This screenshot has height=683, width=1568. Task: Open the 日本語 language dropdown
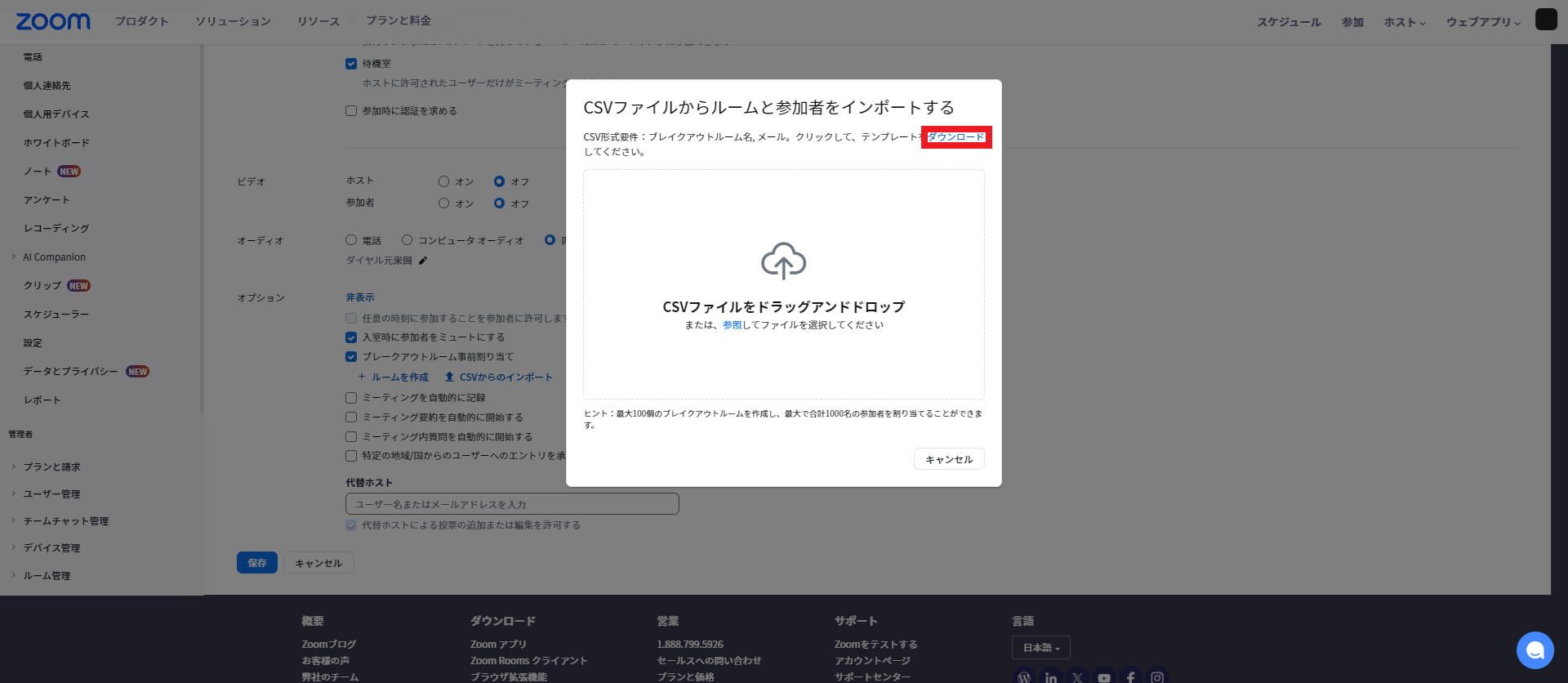(x=1040, y=648)
